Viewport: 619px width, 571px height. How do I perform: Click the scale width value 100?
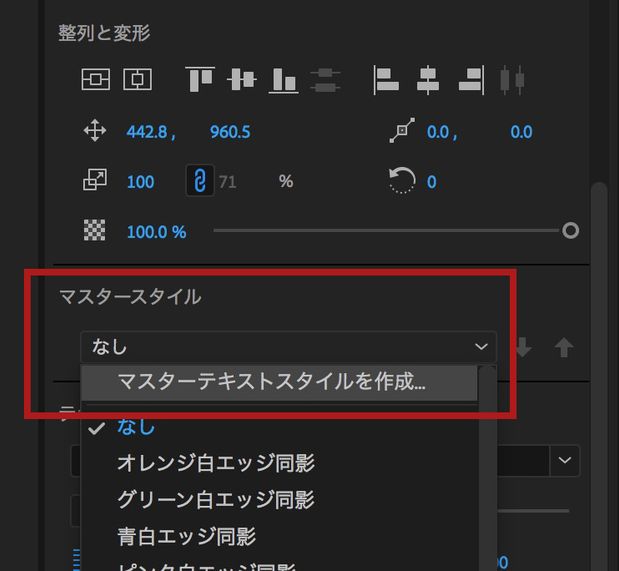[x=141, y=182]
